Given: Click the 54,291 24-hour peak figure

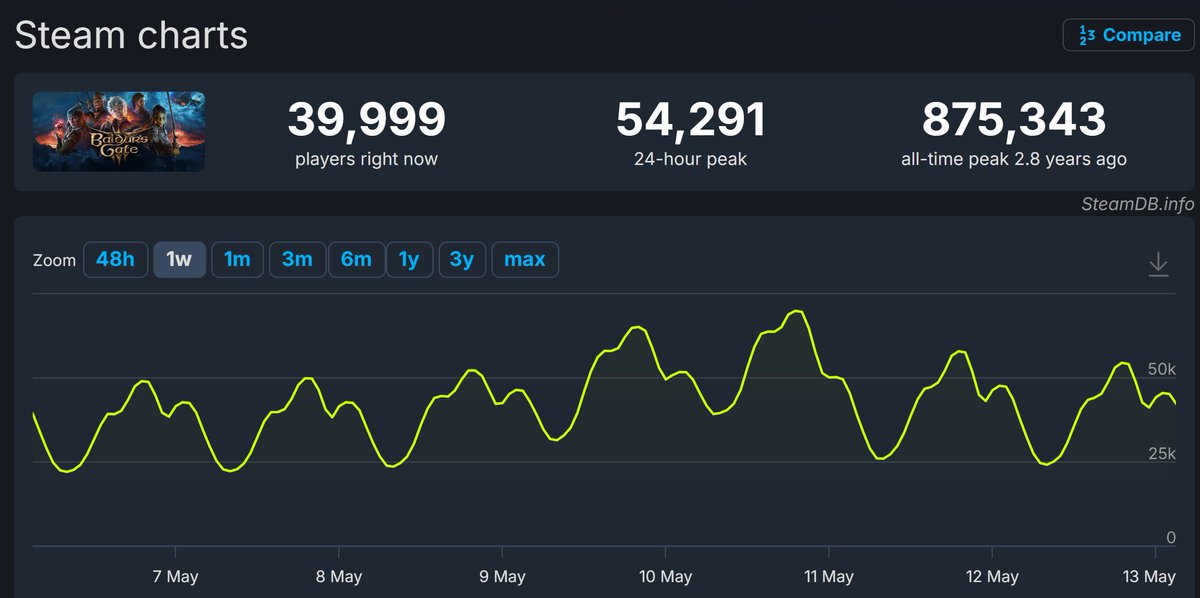Looking at the screenshot, I should tap(691, 120).
